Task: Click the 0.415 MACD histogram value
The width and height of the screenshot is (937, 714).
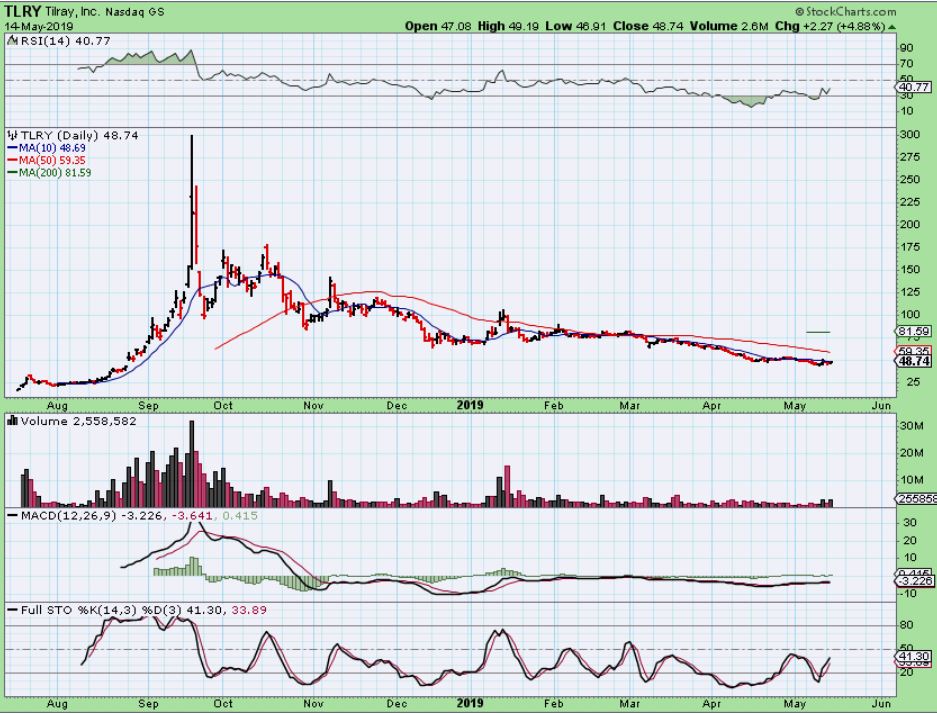Action: 240,515
